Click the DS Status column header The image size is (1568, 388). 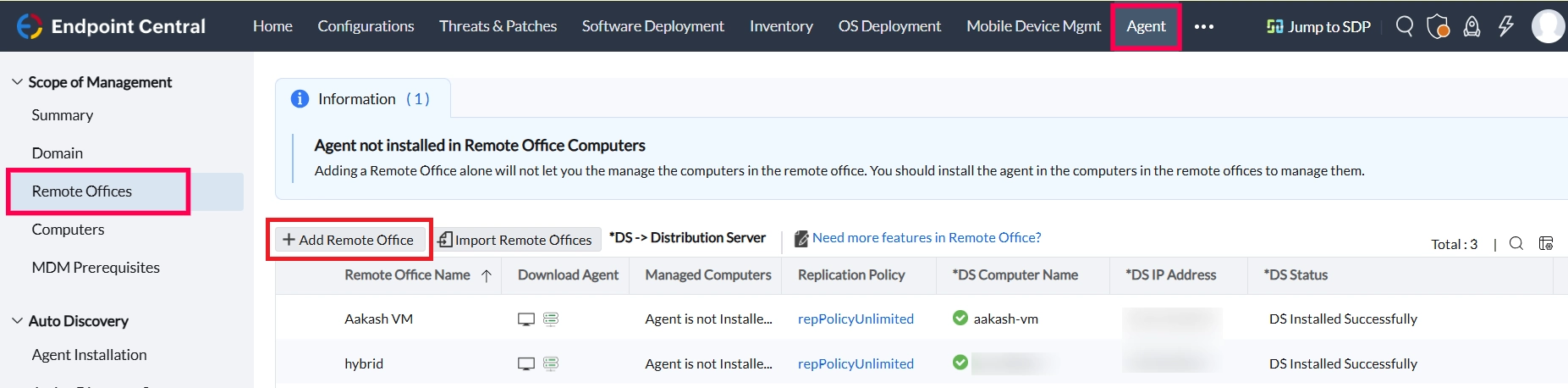click(1296, 275)
